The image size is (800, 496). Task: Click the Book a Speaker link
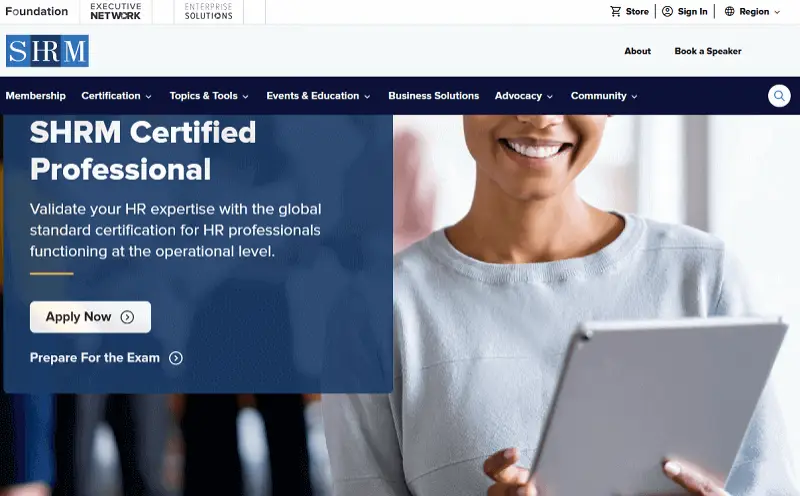point(708,51)
